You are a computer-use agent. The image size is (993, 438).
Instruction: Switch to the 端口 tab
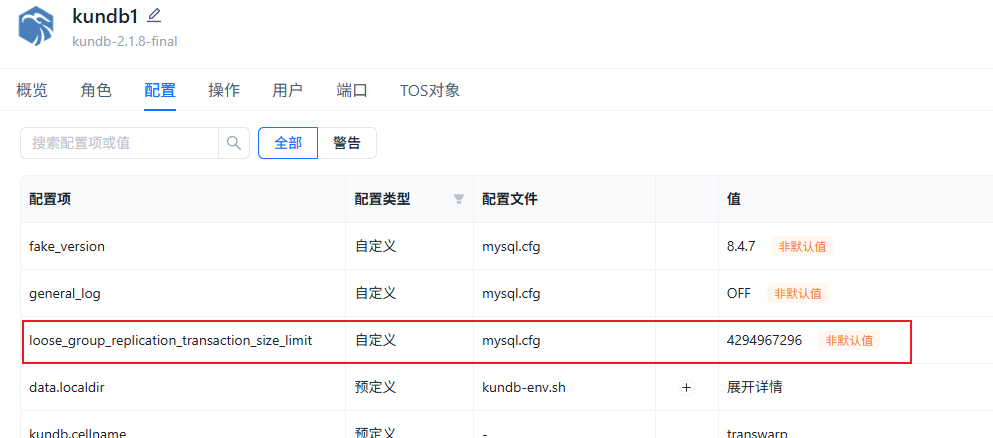tap(352, 90)
